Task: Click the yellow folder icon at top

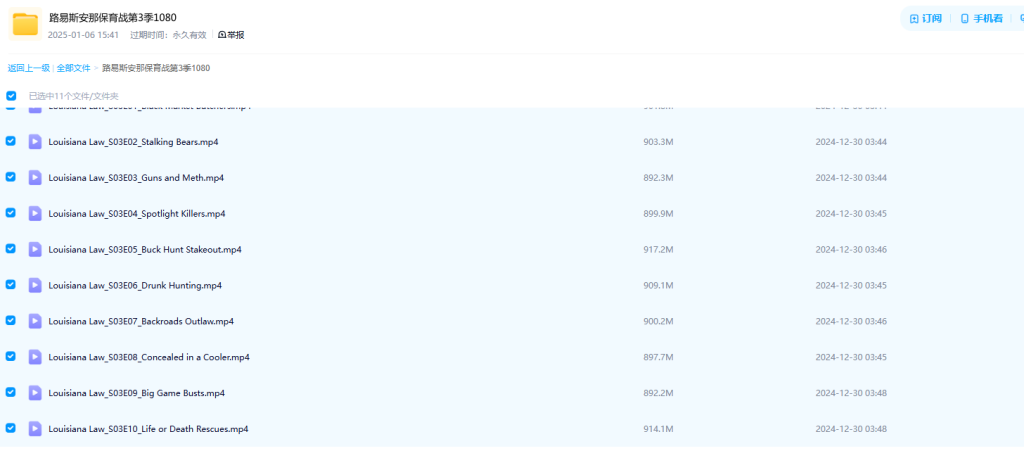Action: click(26, 25)
